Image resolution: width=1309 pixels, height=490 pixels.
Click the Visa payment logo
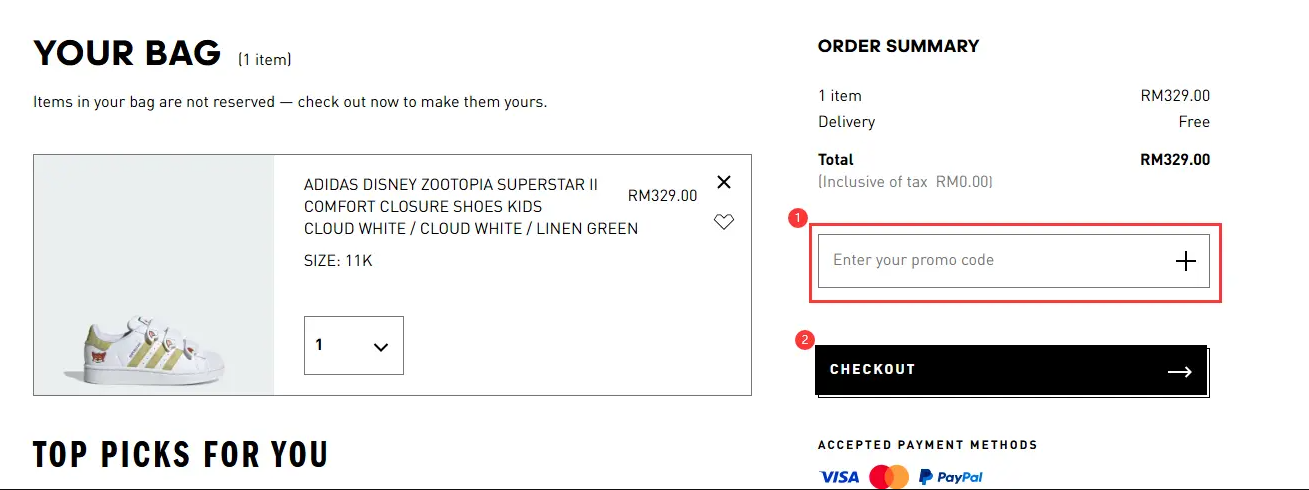(x=839, y=477)
